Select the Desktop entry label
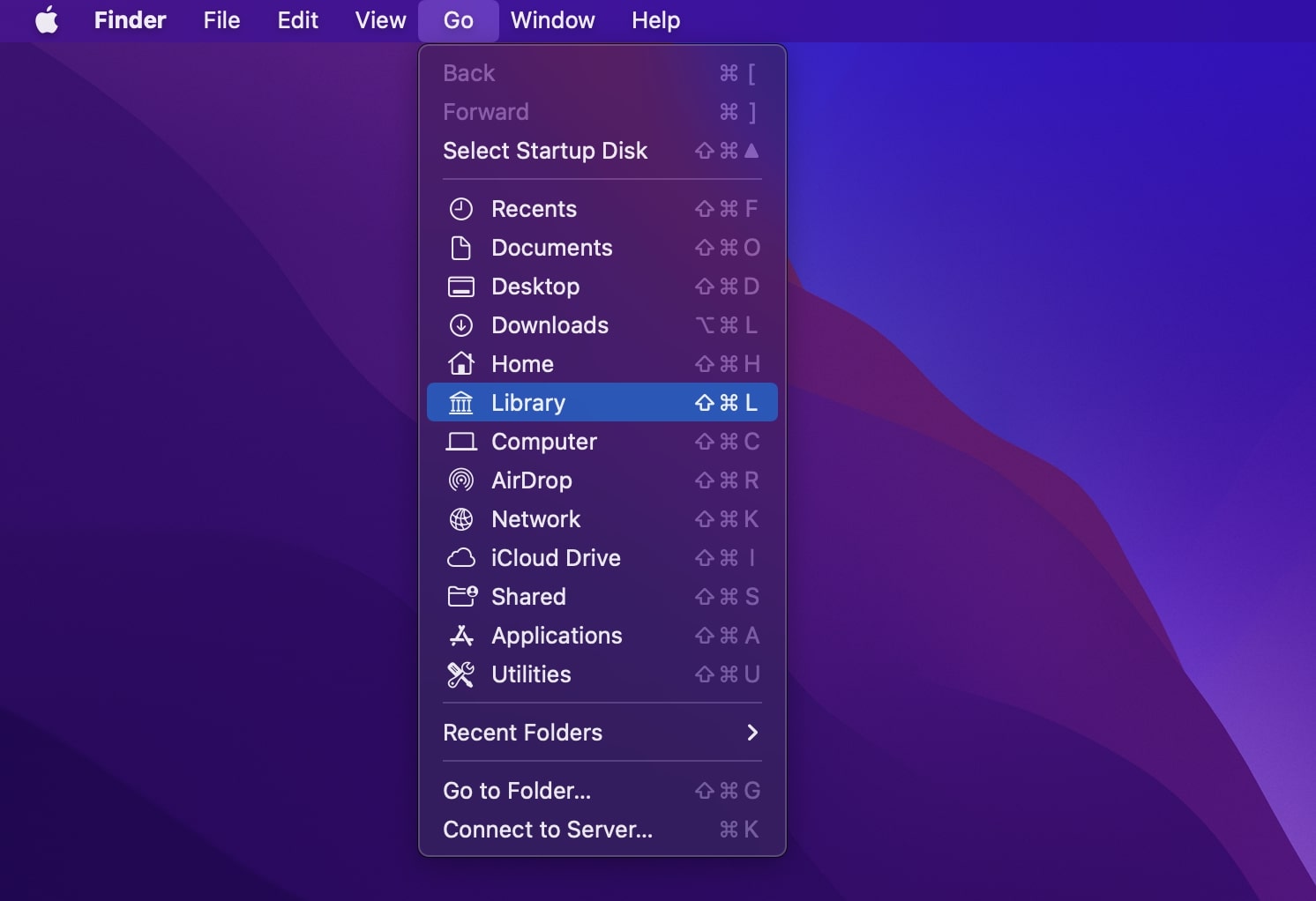Image resolution: width=1316 pixels, height=901 pixels. point(535,287)
